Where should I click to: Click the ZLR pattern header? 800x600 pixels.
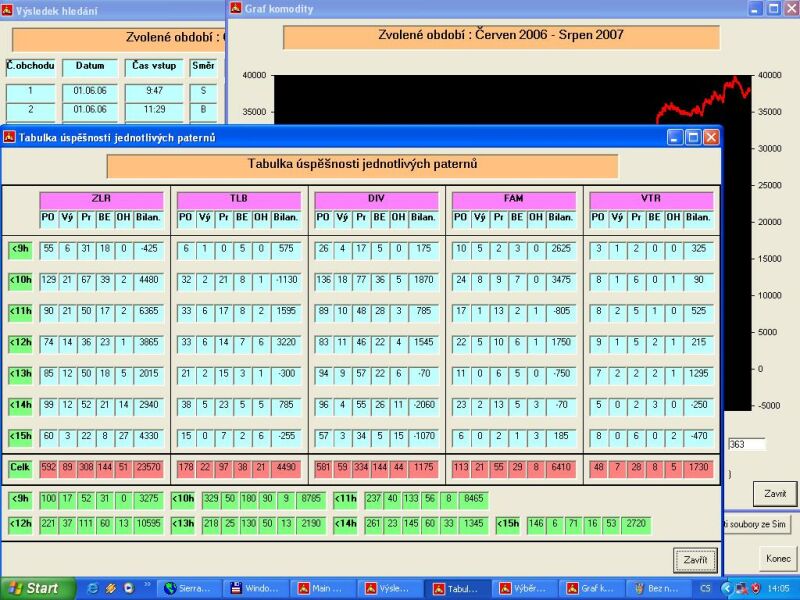pos(101,199)
